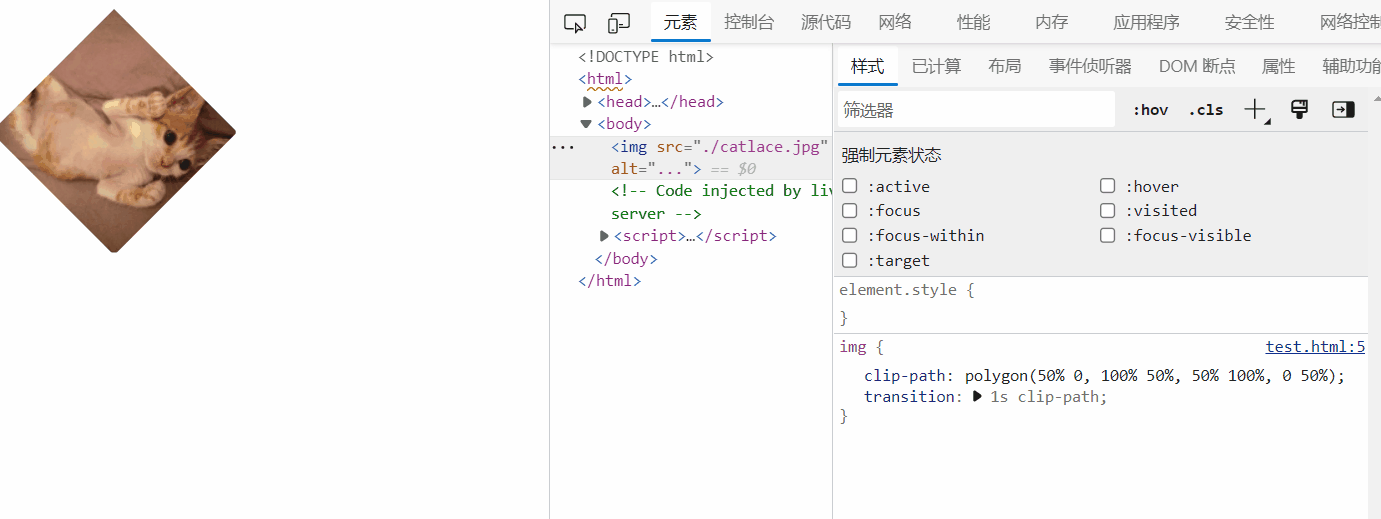Check the :hover forced state

click(1108, 186)
